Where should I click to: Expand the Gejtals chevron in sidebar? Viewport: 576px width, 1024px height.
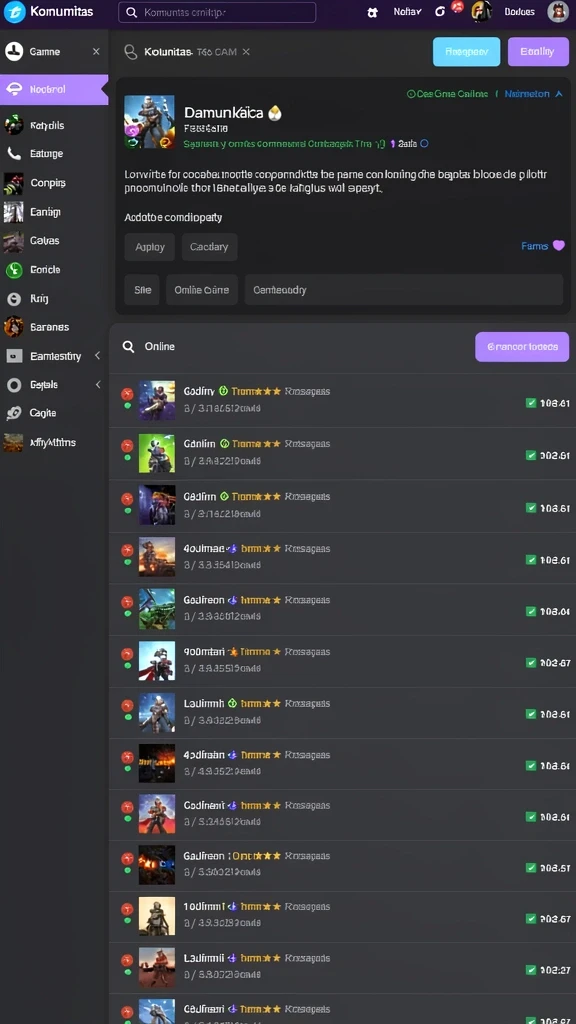(98, 385)
